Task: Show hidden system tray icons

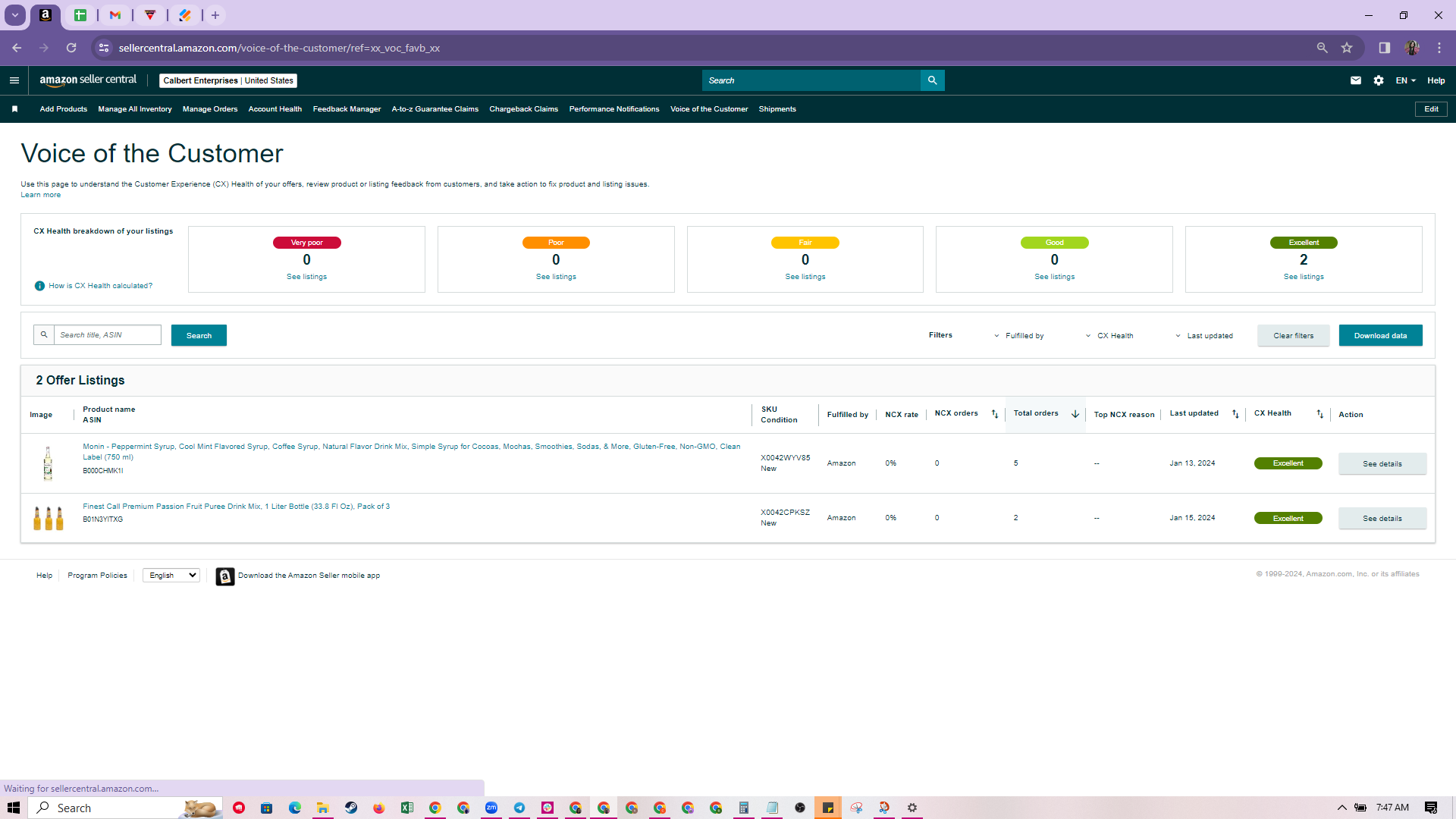Action: pos(1341,808)
